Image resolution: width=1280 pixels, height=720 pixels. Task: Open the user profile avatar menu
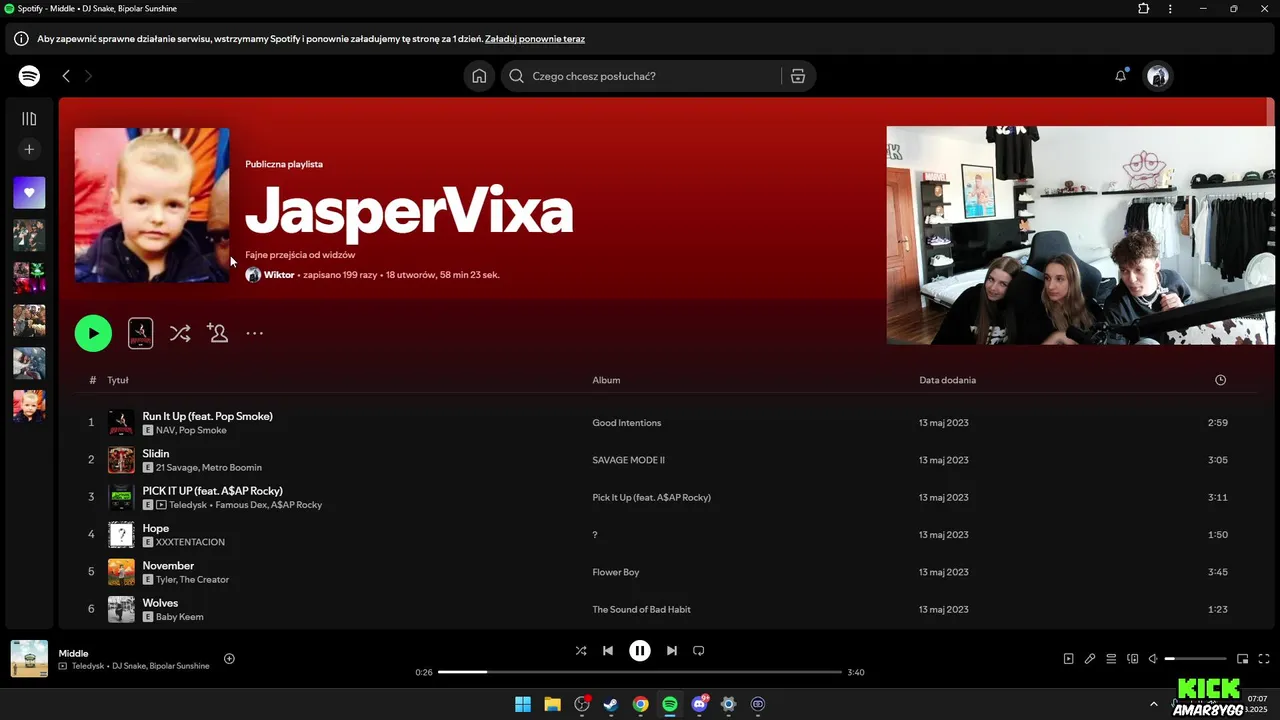pyautogui.click(x=1158, y=76)
